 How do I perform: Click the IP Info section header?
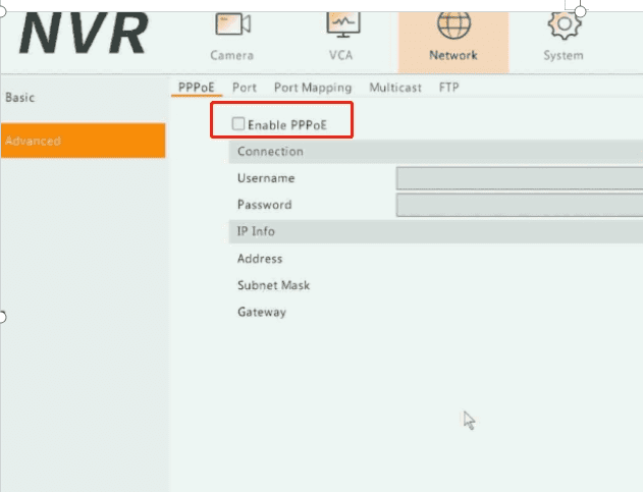256,232
